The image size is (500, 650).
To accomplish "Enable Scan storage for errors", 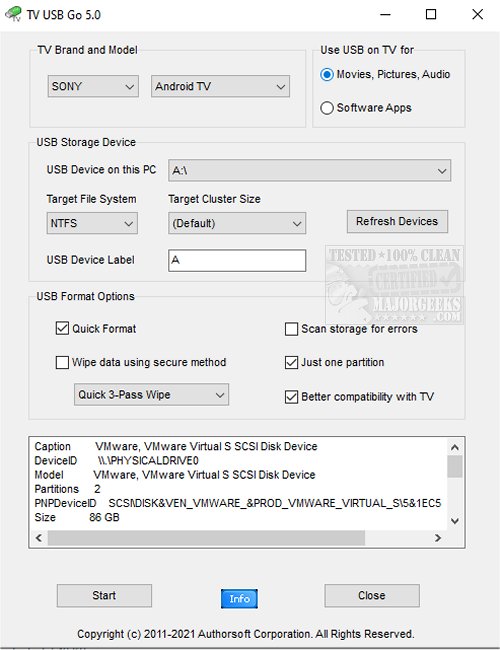I will 291,329.
